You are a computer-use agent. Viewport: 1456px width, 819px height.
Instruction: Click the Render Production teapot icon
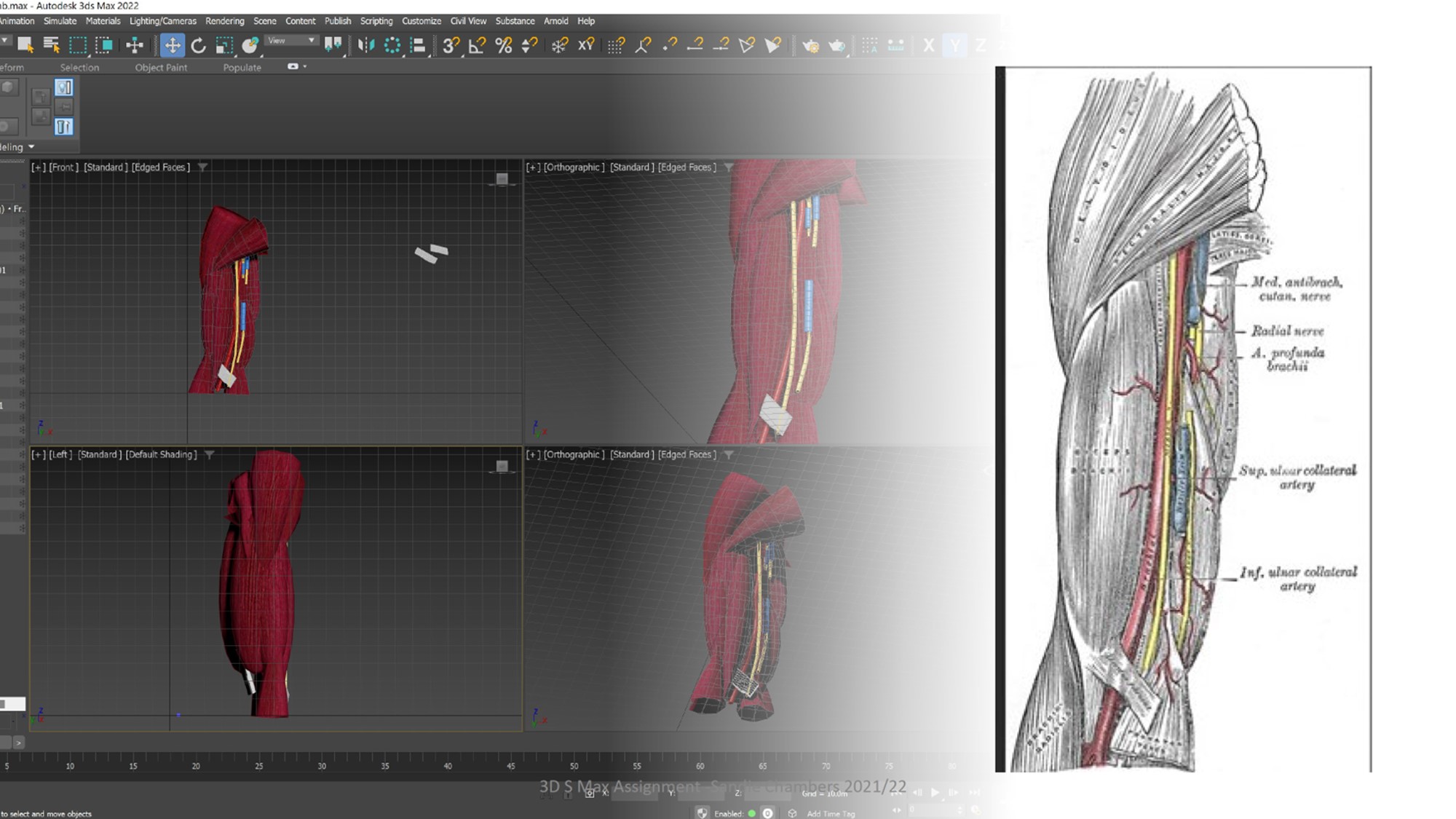[838, 46]
